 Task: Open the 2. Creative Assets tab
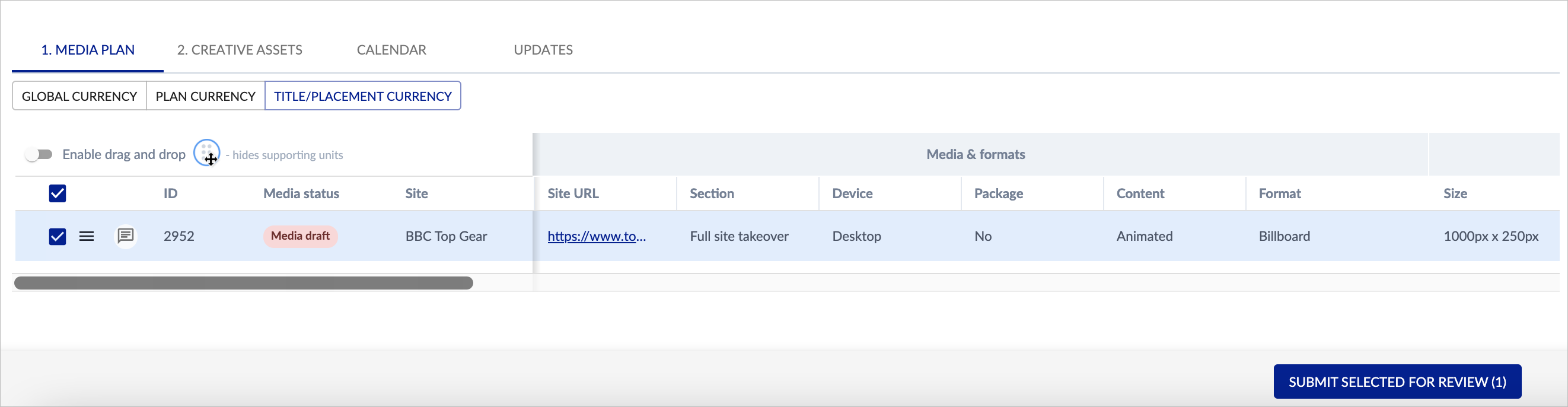click(x=240, y=50)
